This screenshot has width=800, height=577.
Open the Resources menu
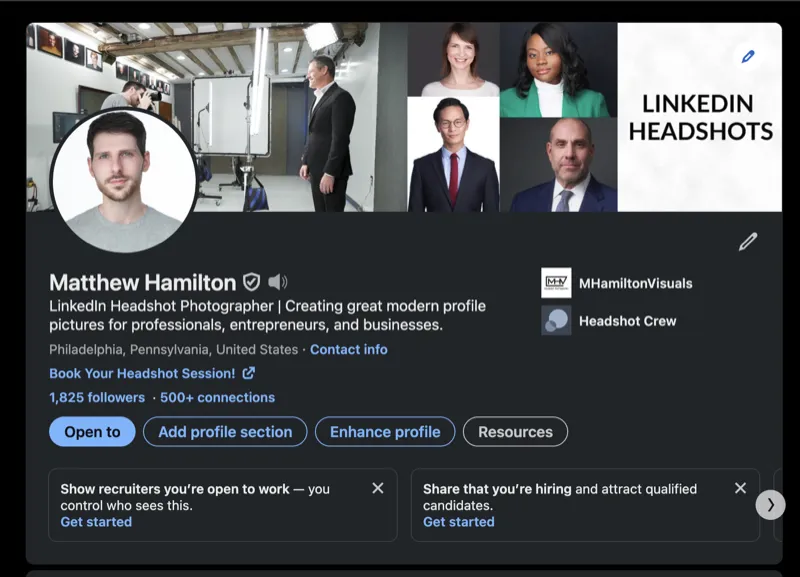pyautogui.click(x=515, y=432)
